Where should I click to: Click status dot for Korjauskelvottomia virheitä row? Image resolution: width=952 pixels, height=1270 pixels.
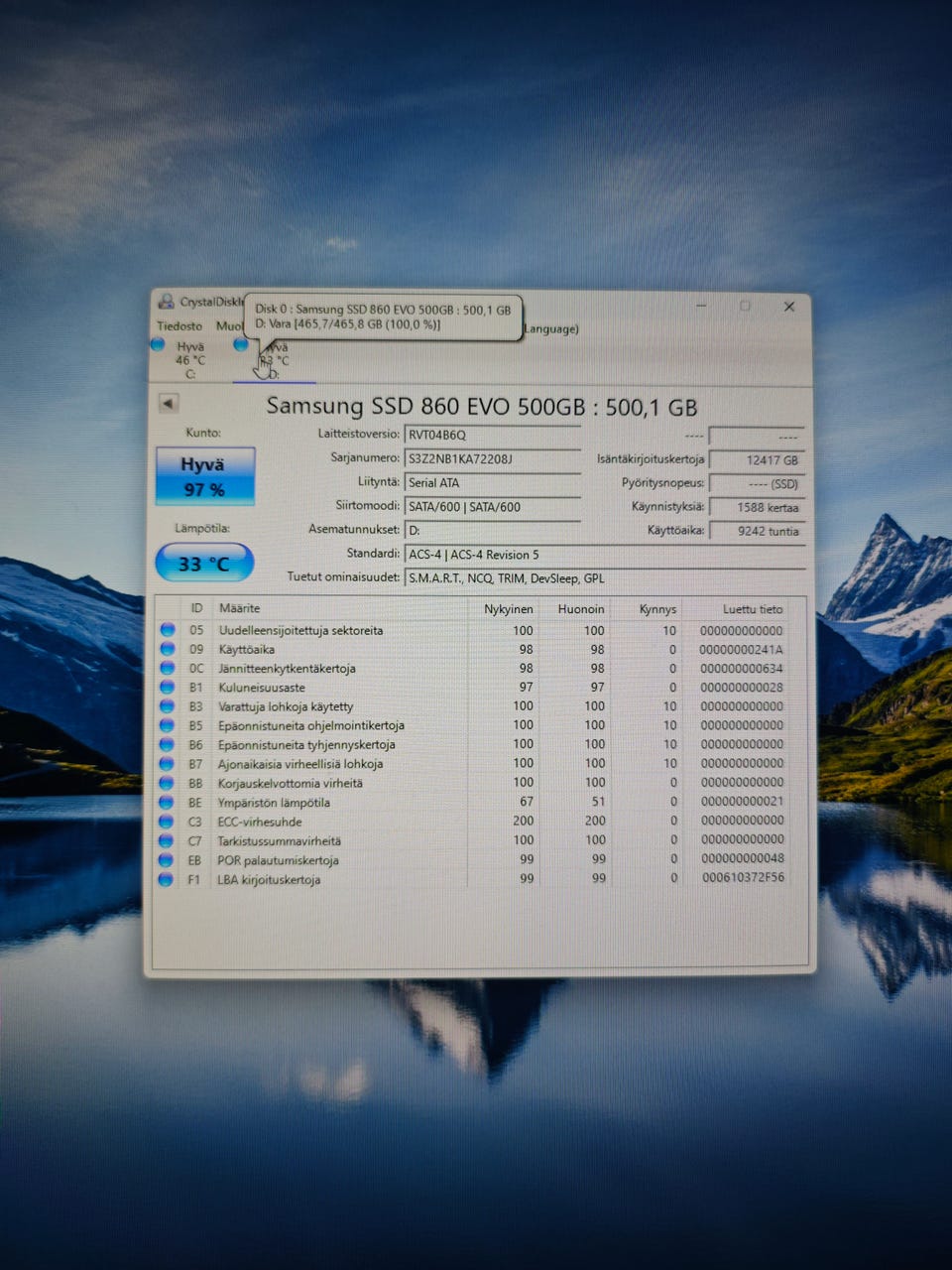[x=168, y=783]
